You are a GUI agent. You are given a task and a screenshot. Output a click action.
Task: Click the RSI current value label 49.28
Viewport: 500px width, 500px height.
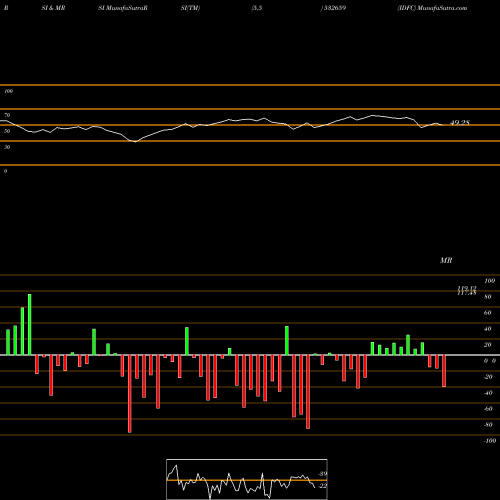tap(460, 123)
